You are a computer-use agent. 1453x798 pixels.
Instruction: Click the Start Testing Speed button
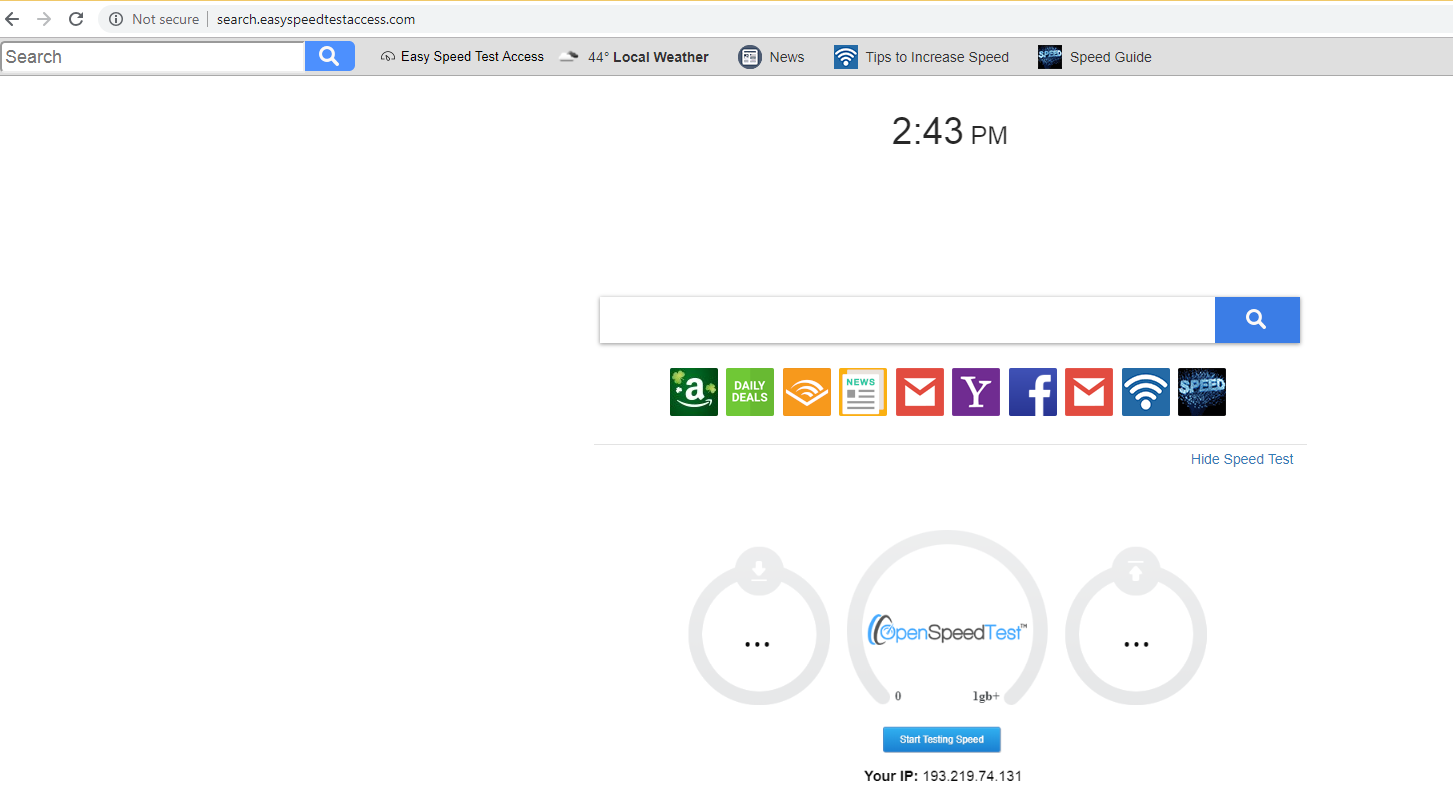click(942, 740)
